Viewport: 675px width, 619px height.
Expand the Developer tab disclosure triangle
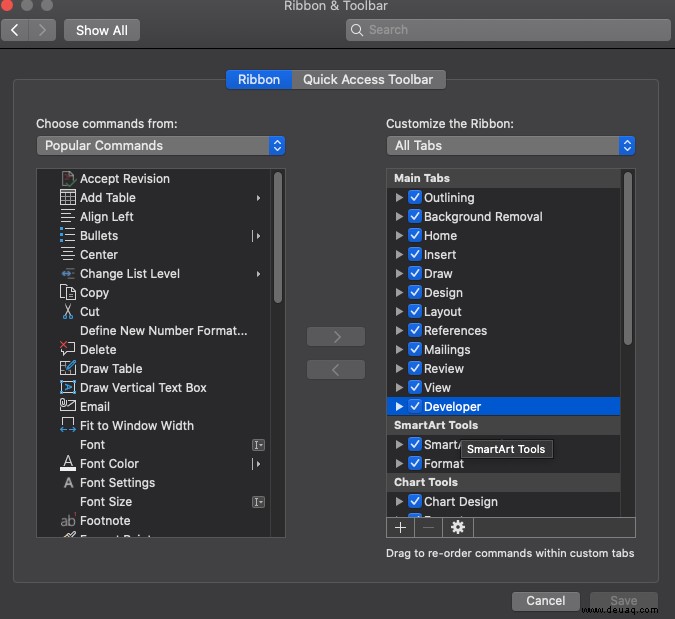point(399,406)
